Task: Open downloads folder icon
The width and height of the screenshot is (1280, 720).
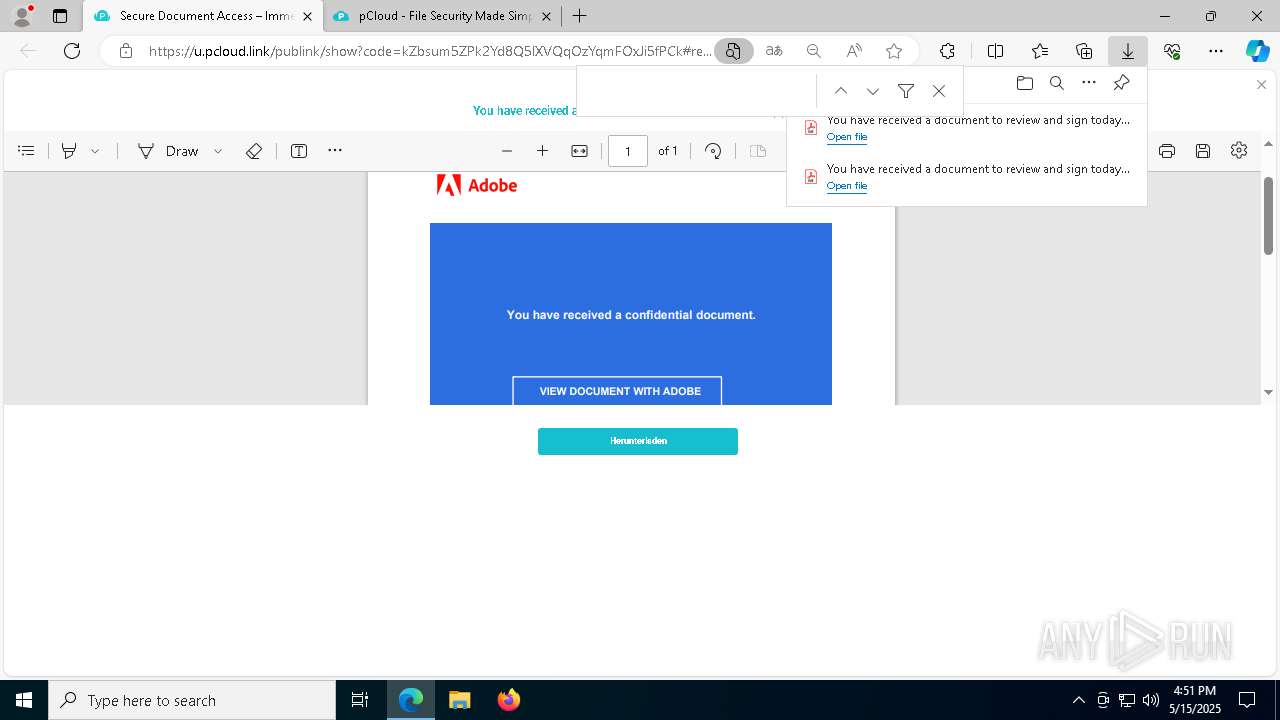Action: pyautogui.click(x=1024, y=83)
